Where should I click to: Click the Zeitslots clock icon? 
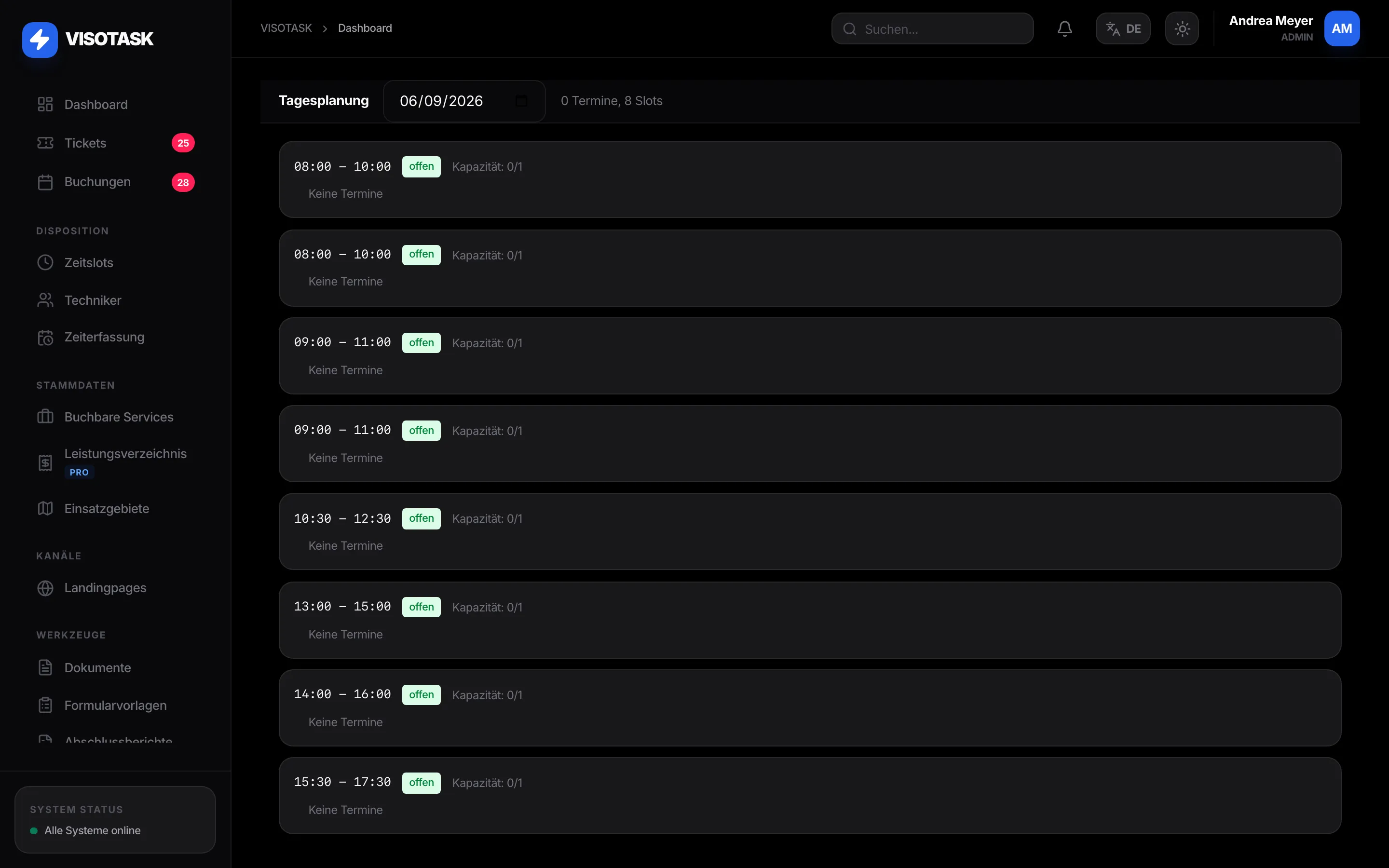pos(45,262)
